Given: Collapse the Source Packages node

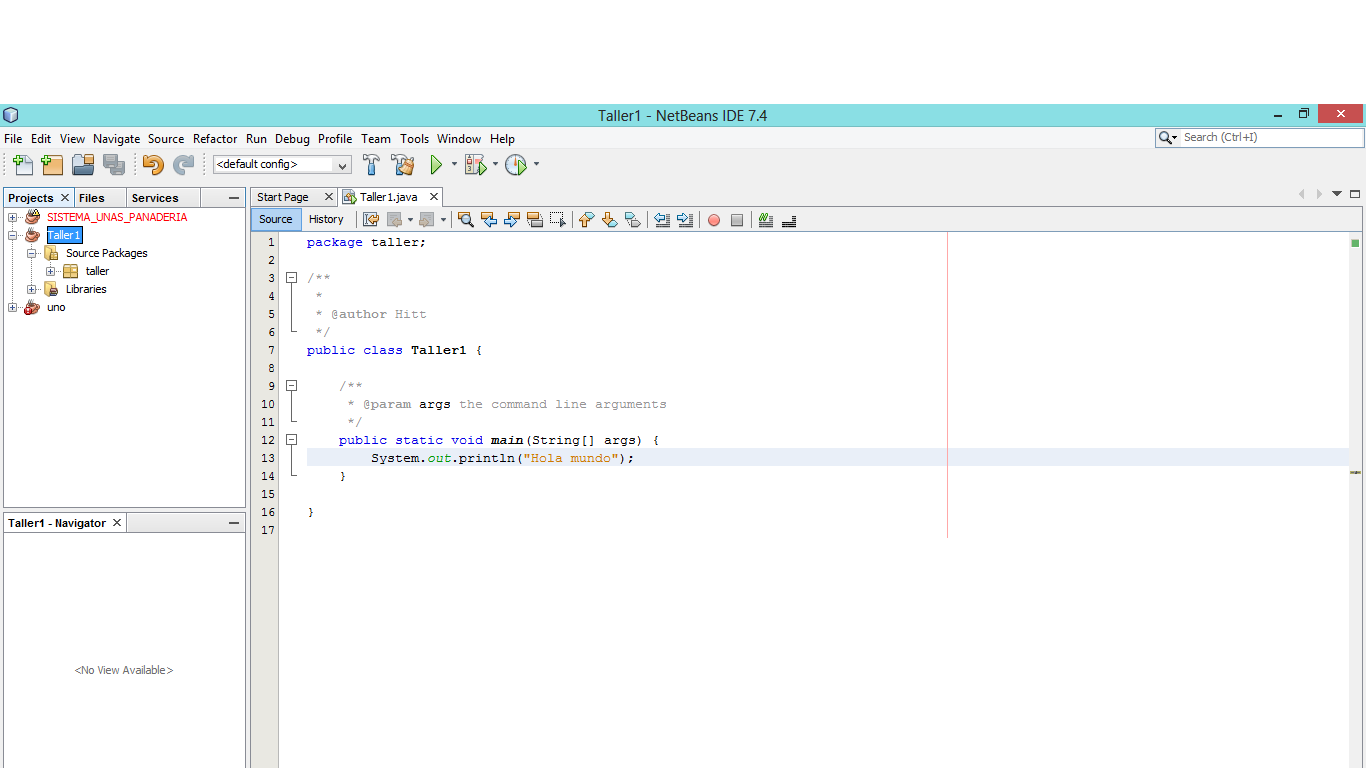Looking at the screenshot, I should [x=31, y=252].
